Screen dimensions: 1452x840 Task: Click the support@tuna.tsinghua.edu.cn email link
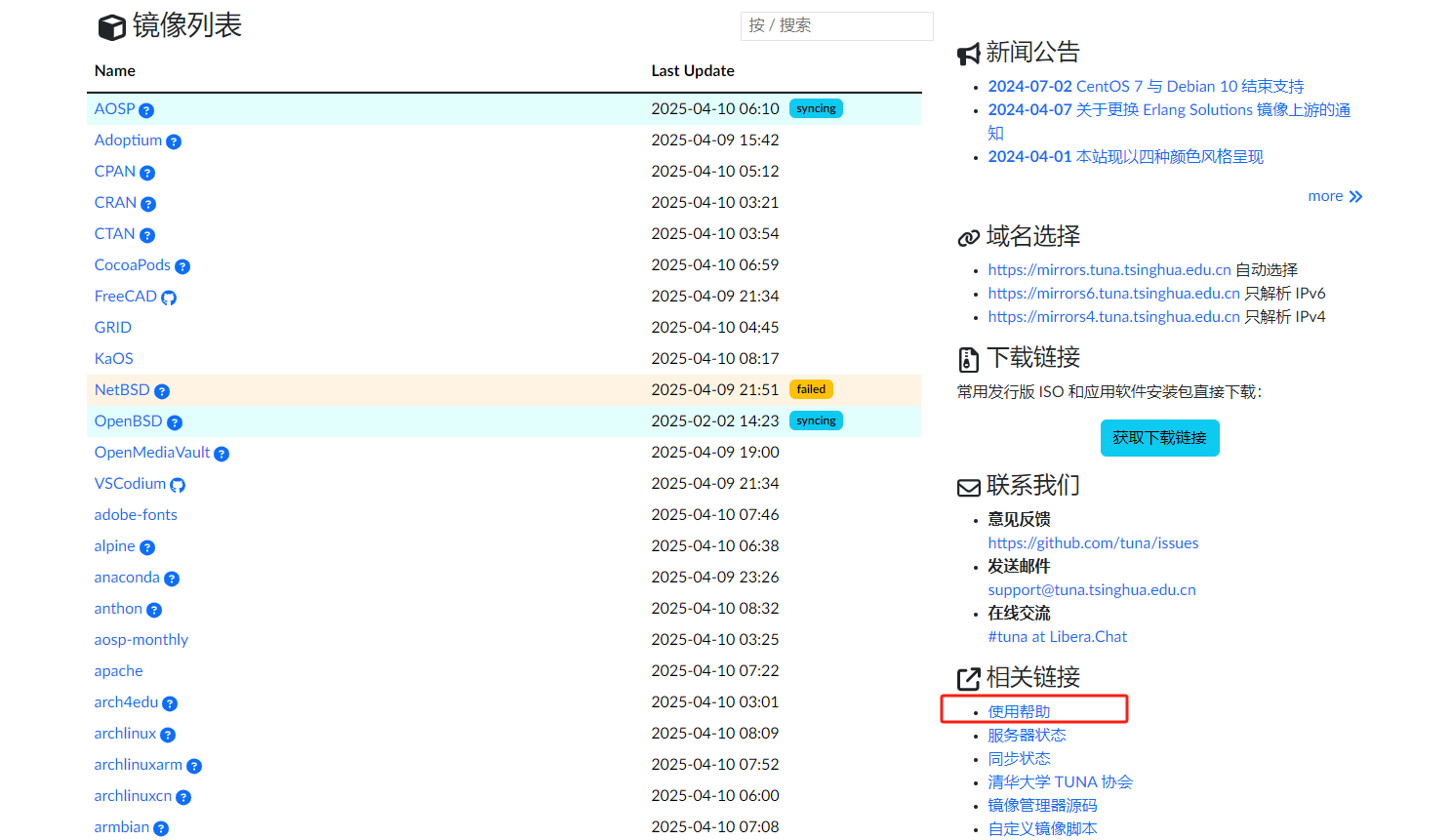1092,589
